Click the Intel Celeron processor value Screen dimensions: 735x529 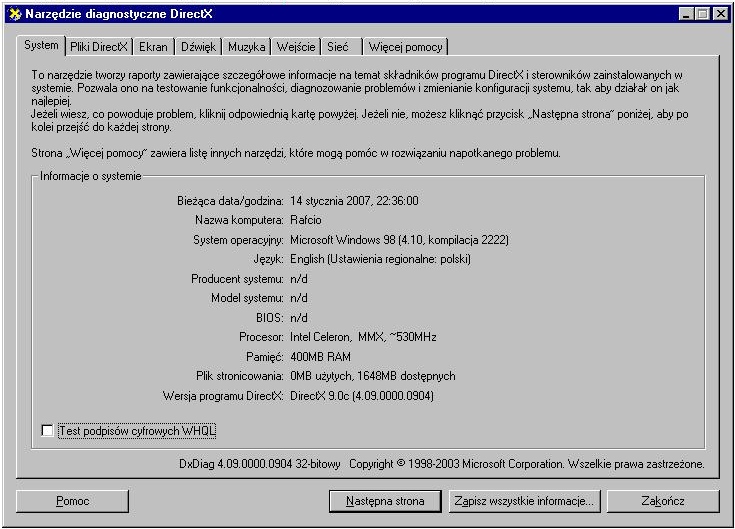363,337
